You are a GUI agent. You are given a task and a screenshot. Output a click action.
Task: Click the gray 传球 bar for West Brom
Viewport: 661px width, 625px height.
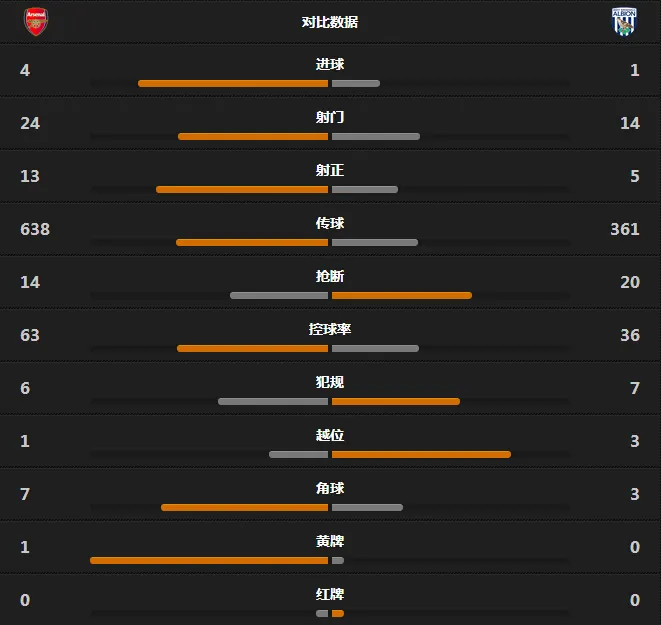click(375, 242)
